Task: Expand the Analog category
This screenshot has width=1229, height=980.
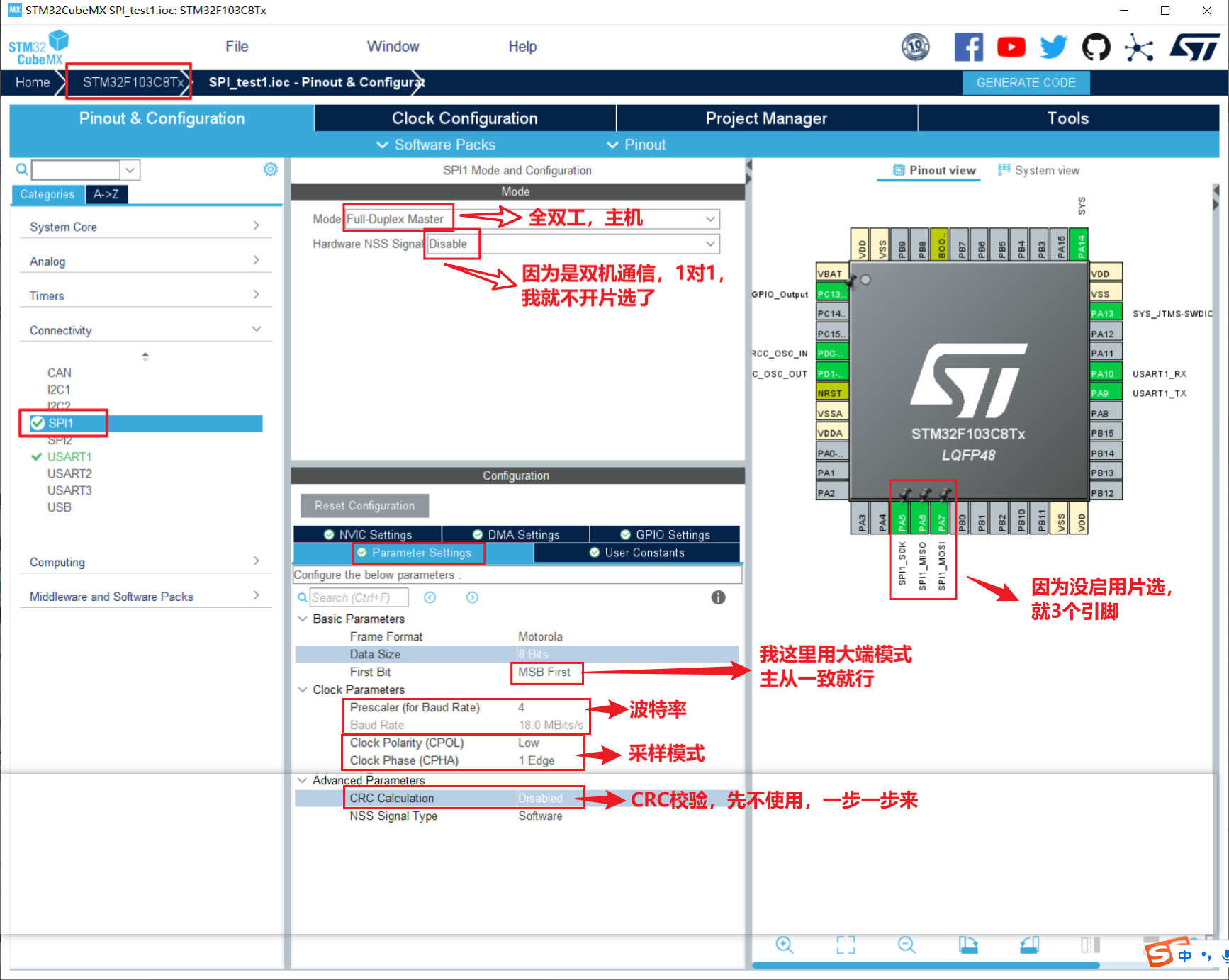Action: (x=146, y=261)
